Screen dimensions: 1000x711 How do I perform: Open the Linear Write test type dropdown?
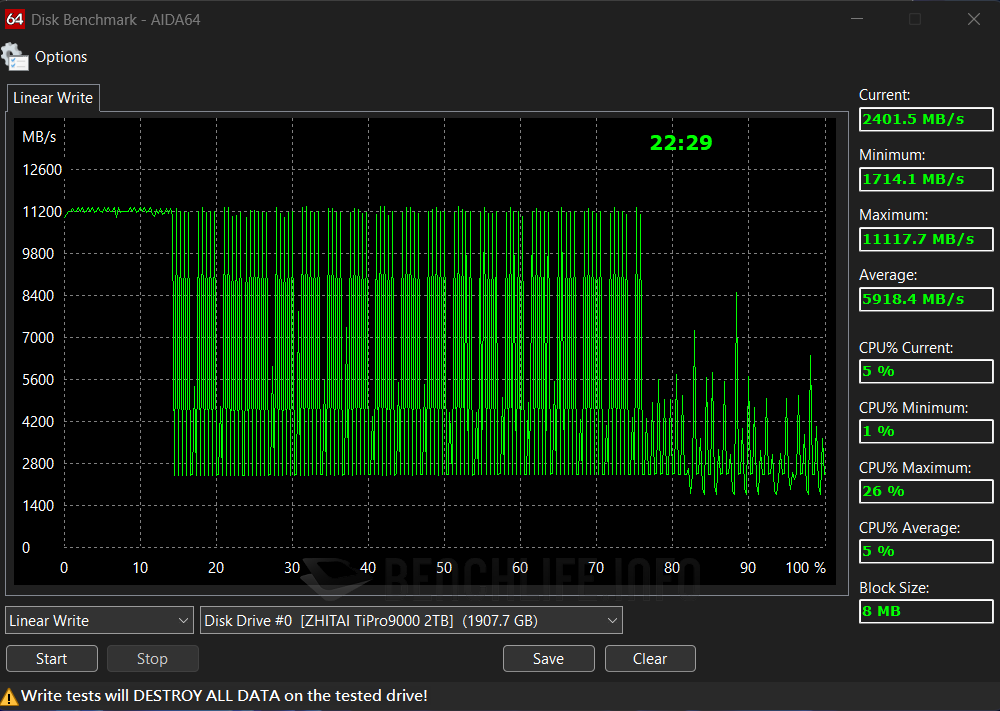click(99, 620)
